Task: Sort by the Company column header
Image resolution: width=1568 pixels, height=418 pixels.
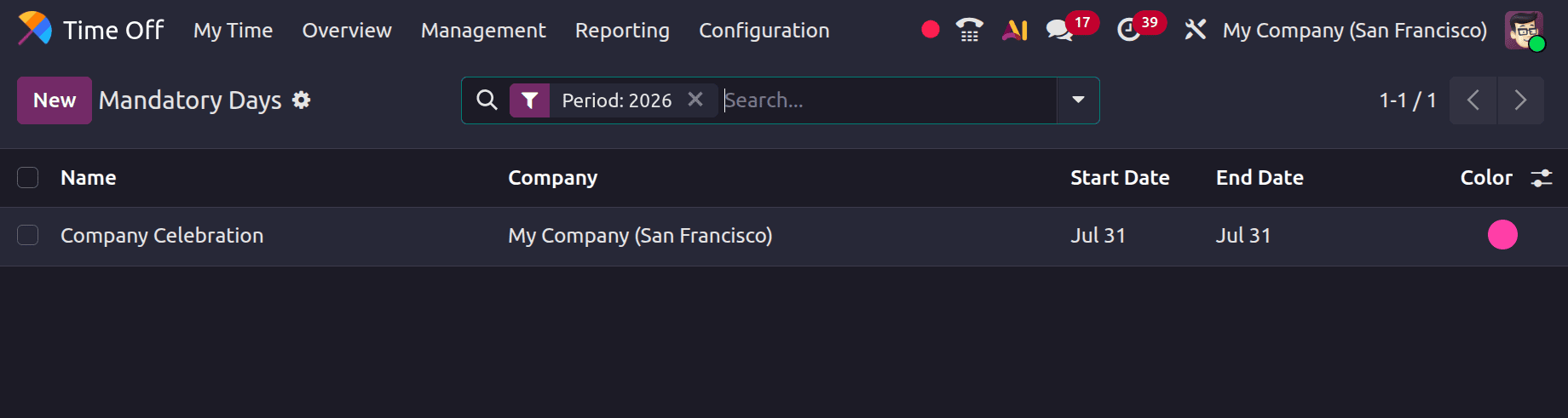Action: click(552, 178)
